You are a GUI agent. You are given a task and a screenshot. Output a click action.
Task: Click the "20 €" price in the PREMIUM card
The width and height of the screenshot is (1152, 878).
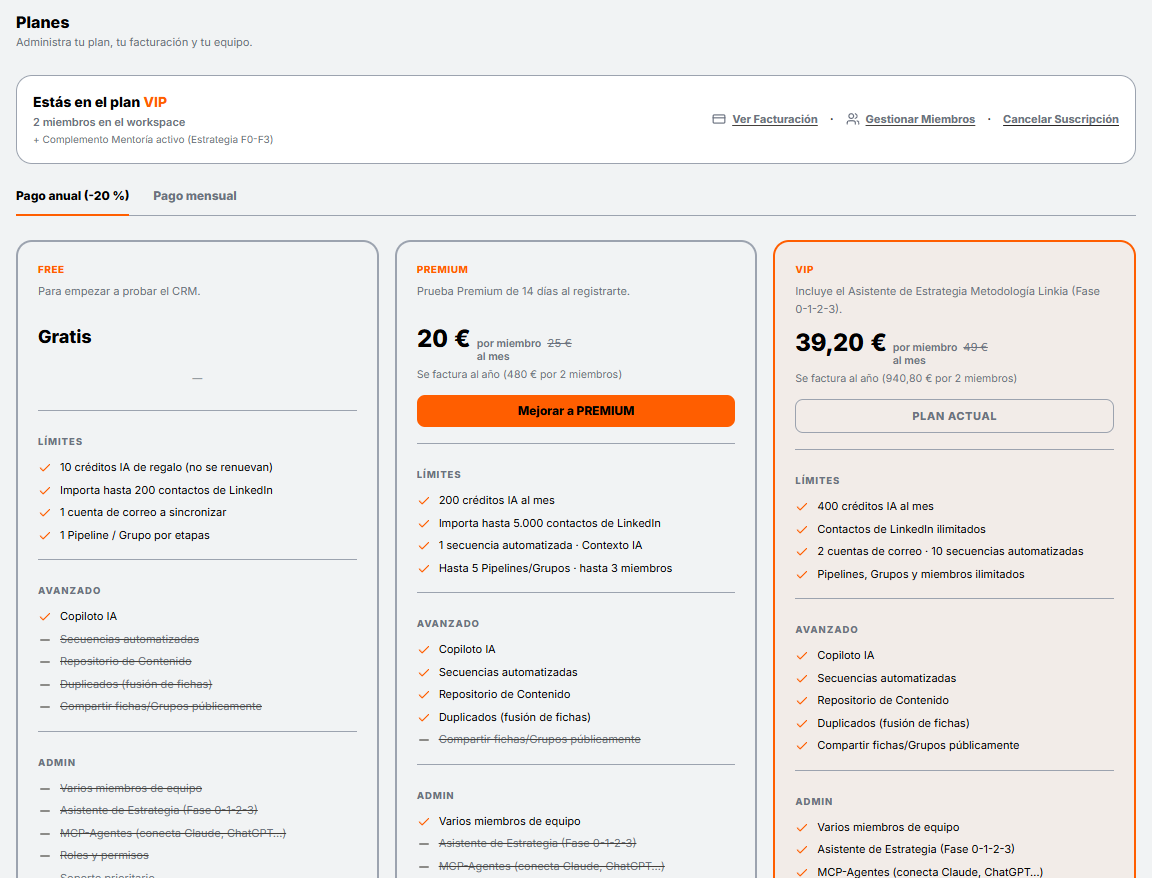coord(443,339)
